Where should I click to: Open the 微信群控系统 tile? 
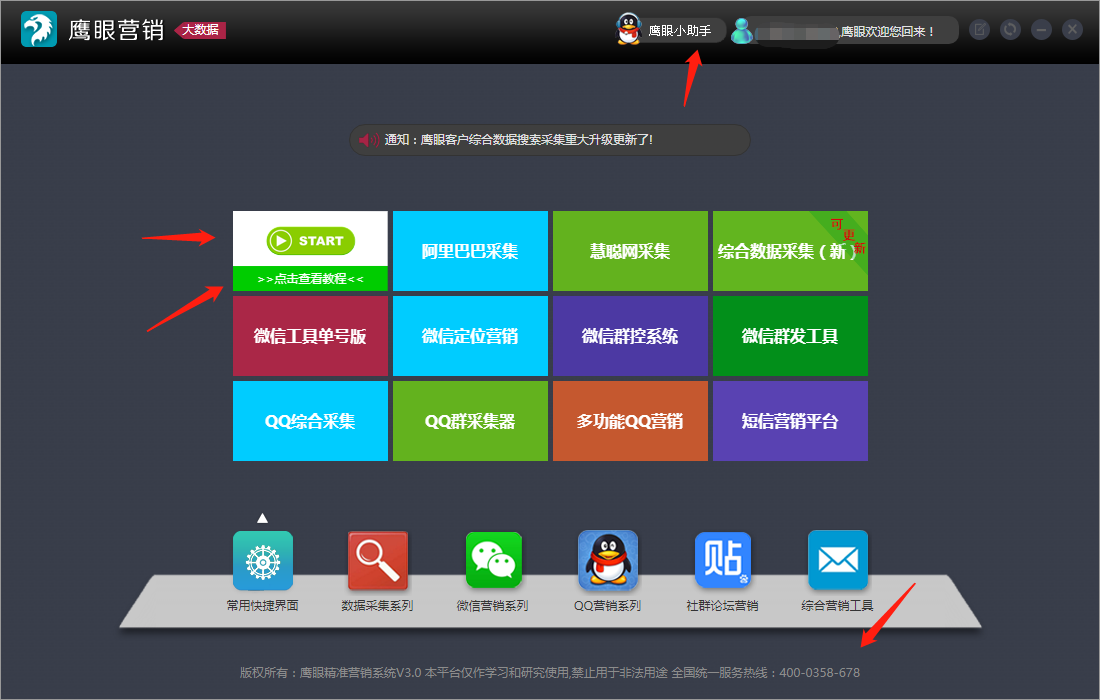630,336
